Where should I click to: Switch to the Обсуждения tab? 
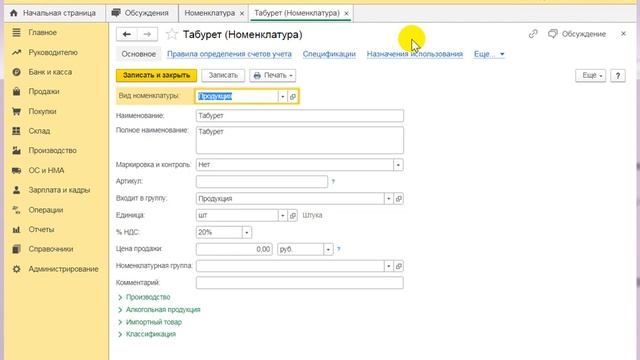(142, 13)
